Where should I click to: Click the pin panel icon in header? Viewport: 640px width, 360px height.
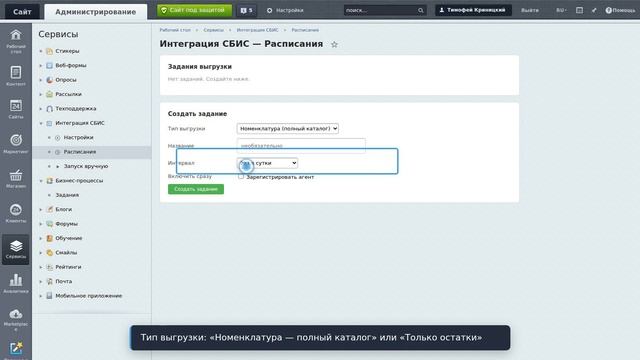point(594,10)
